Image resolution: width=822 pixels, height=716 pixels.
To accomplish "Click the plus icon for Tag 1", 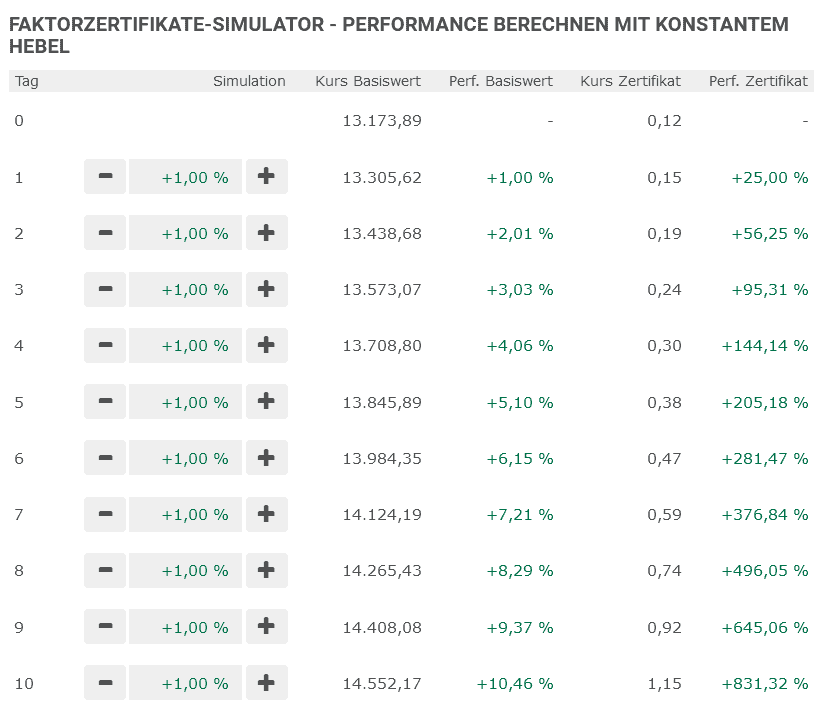I will click(267, 177).
